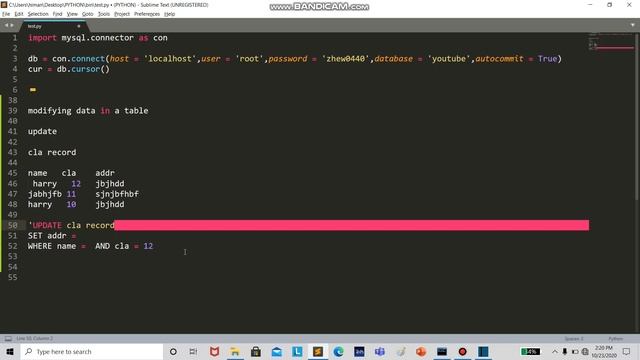Screen dimensions: 640x360
Task: Open the Edit menu
Action: (19, 14)
